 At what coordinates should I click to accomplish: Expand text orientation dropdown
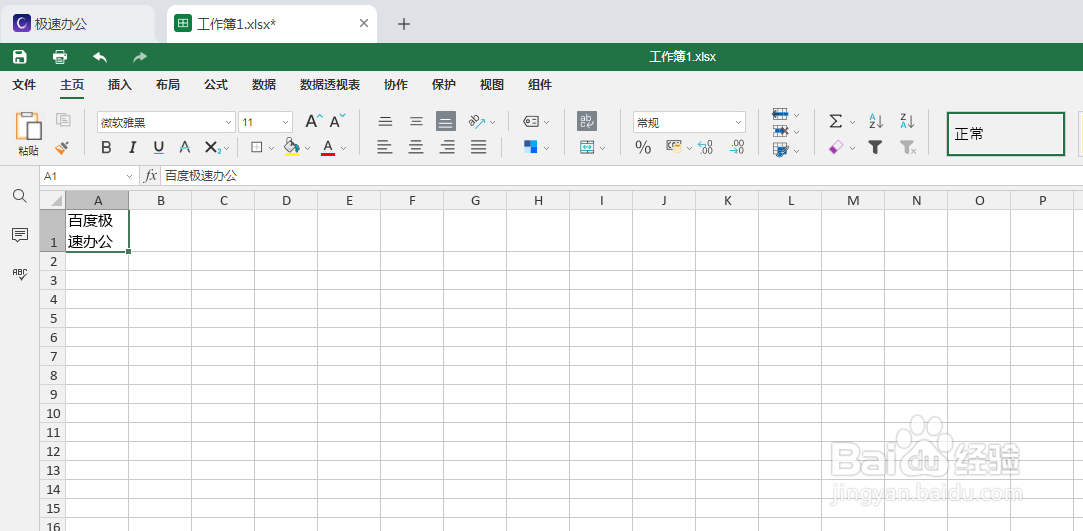492,122
